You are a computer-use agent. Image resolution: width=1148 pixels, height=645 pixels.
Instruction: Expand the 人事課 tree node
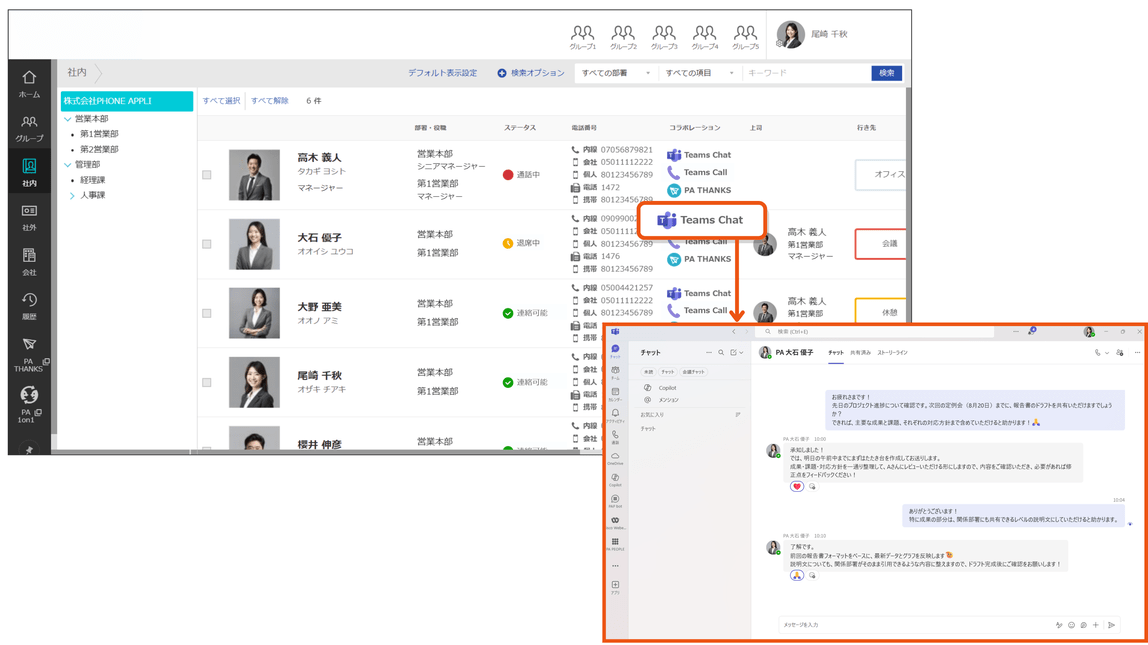click(x=72, y=195)
